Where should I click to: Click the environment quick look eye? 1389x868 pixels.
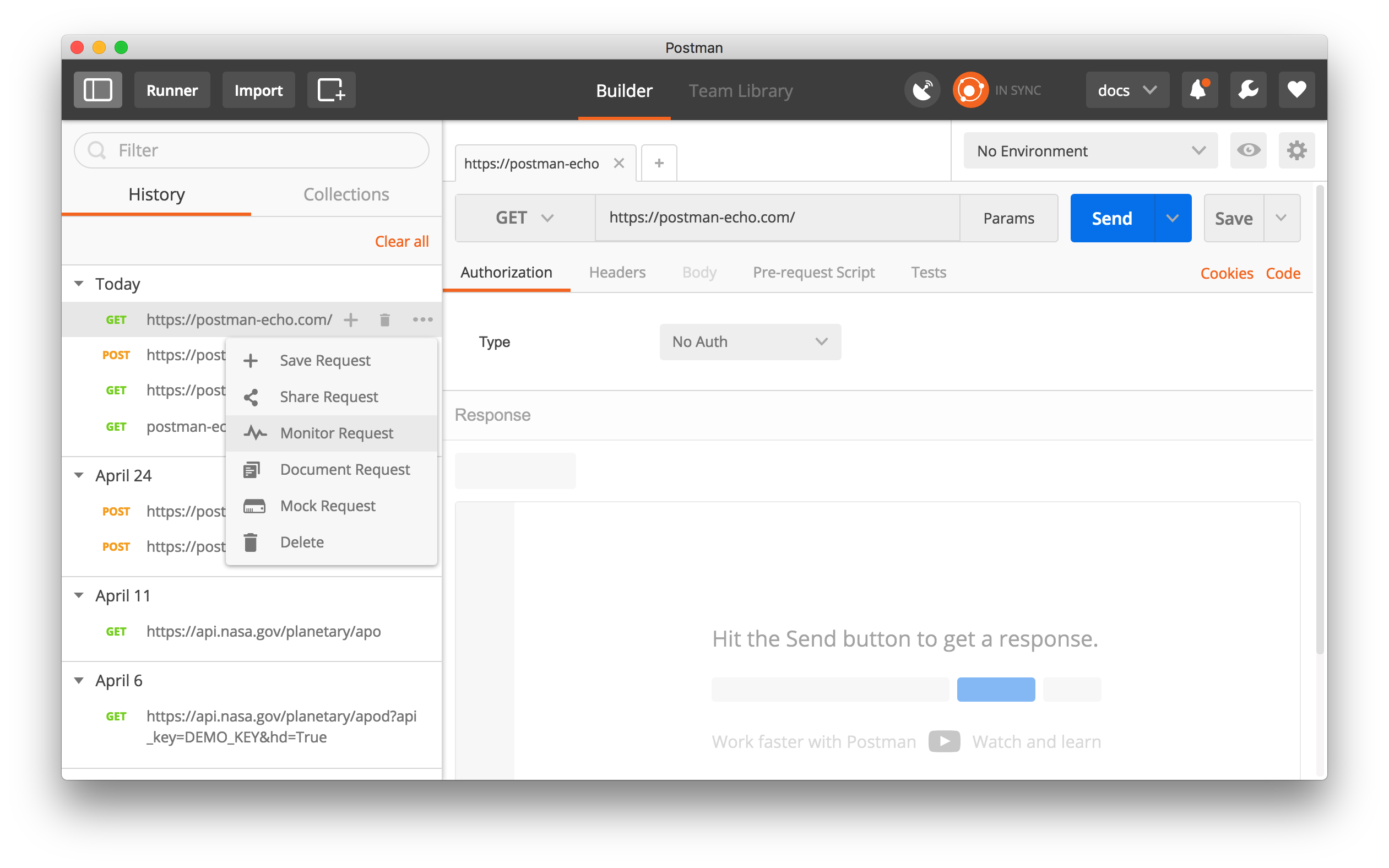point(1248,150)
